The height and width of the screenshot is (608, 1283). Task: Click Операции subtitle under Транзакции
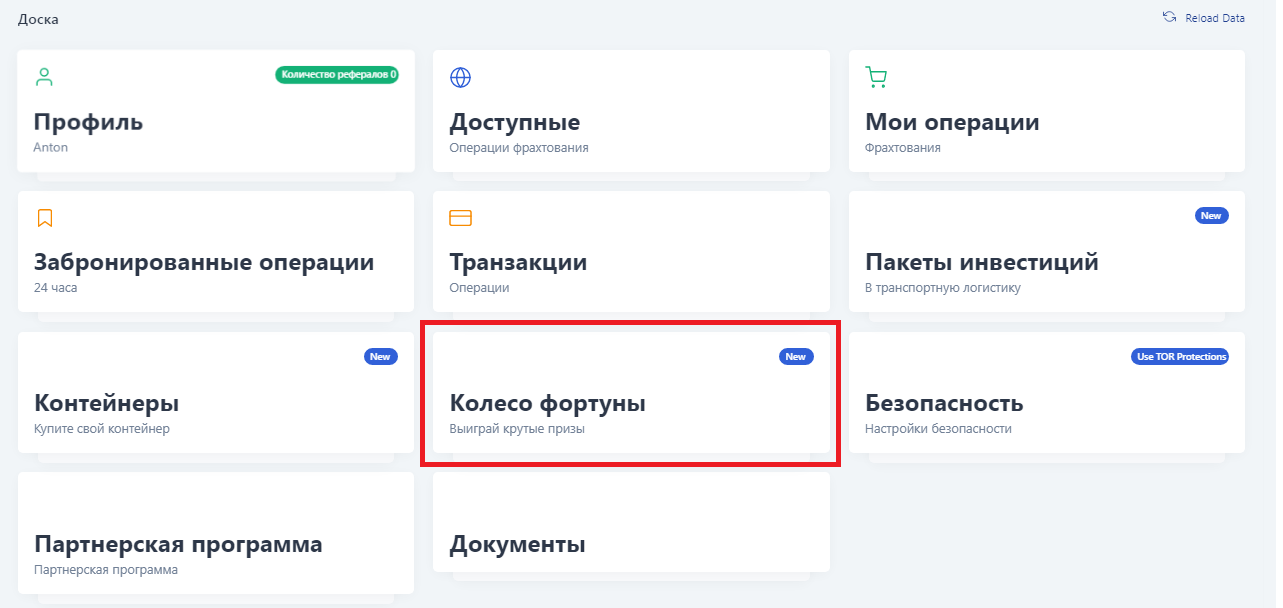pos(479,288)
